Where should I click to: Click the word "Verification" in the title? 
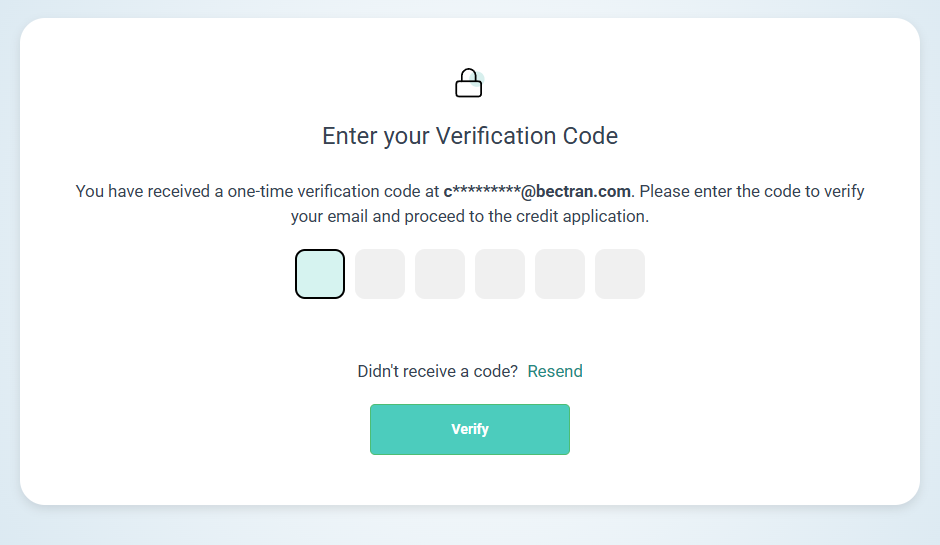[x=496, y=136]
